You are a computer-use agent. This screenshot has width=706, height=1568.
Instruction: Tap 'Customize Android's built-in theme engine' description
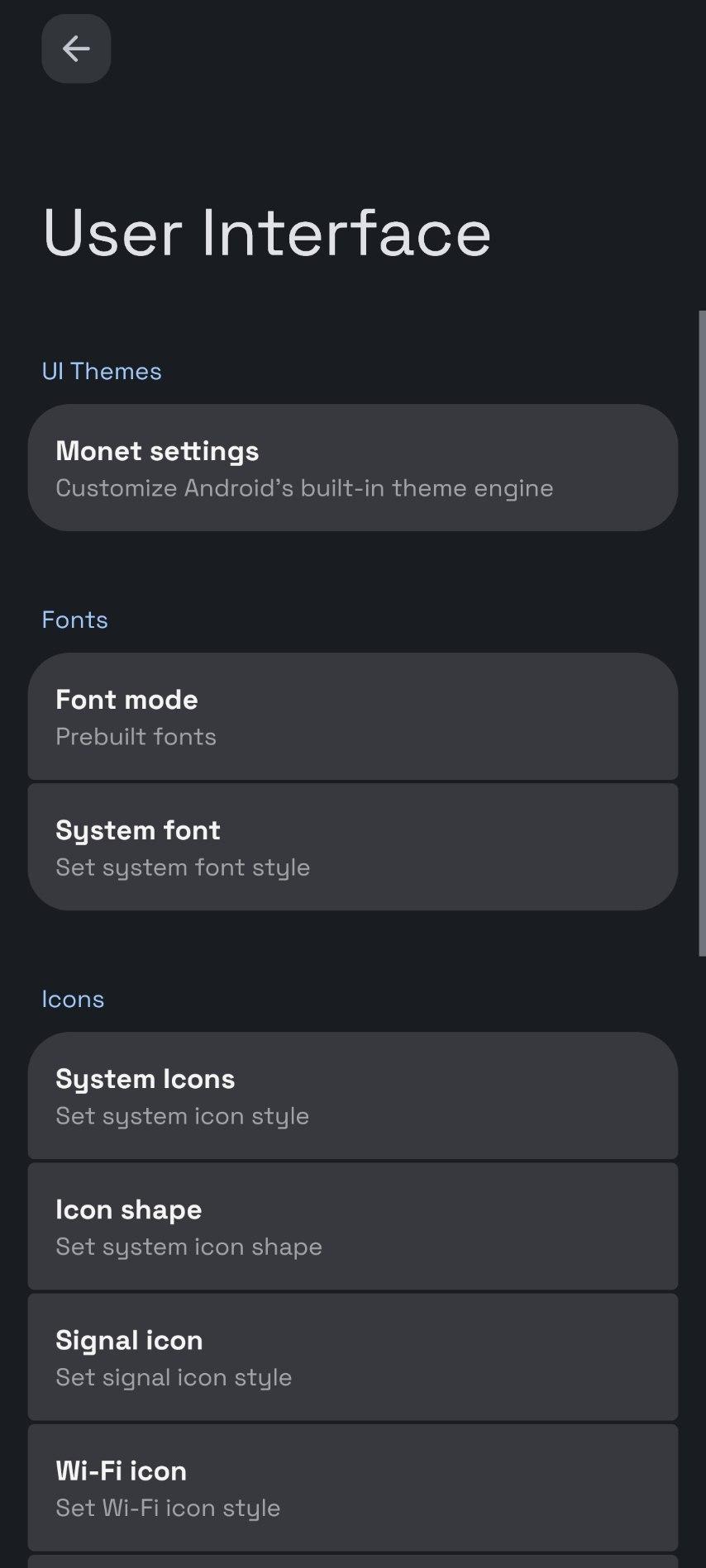(x=304, y=488)
